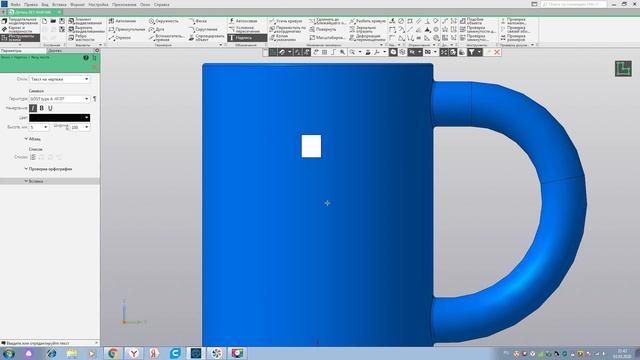Create a new document icon
The height and width of the screenshot is (360, 640).
45,21
